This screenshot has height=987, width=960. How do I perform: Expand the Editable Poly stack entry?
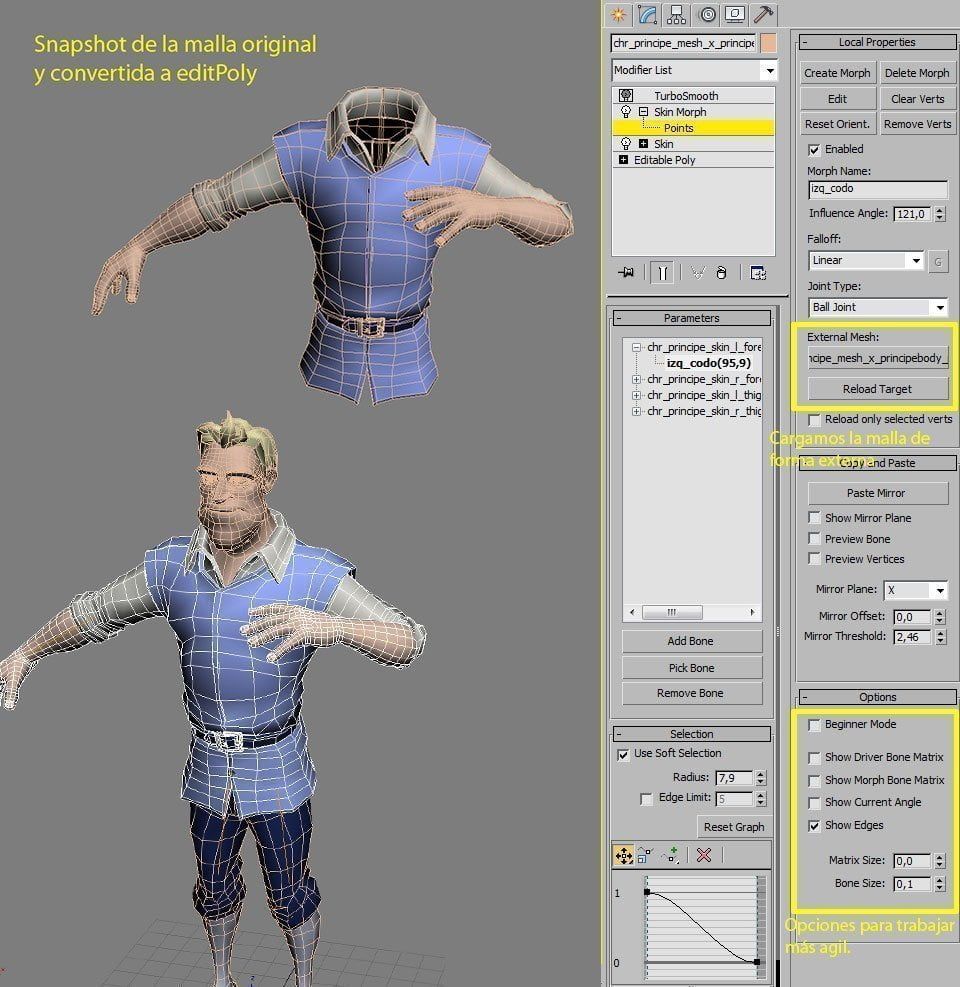tap(623, 160)
